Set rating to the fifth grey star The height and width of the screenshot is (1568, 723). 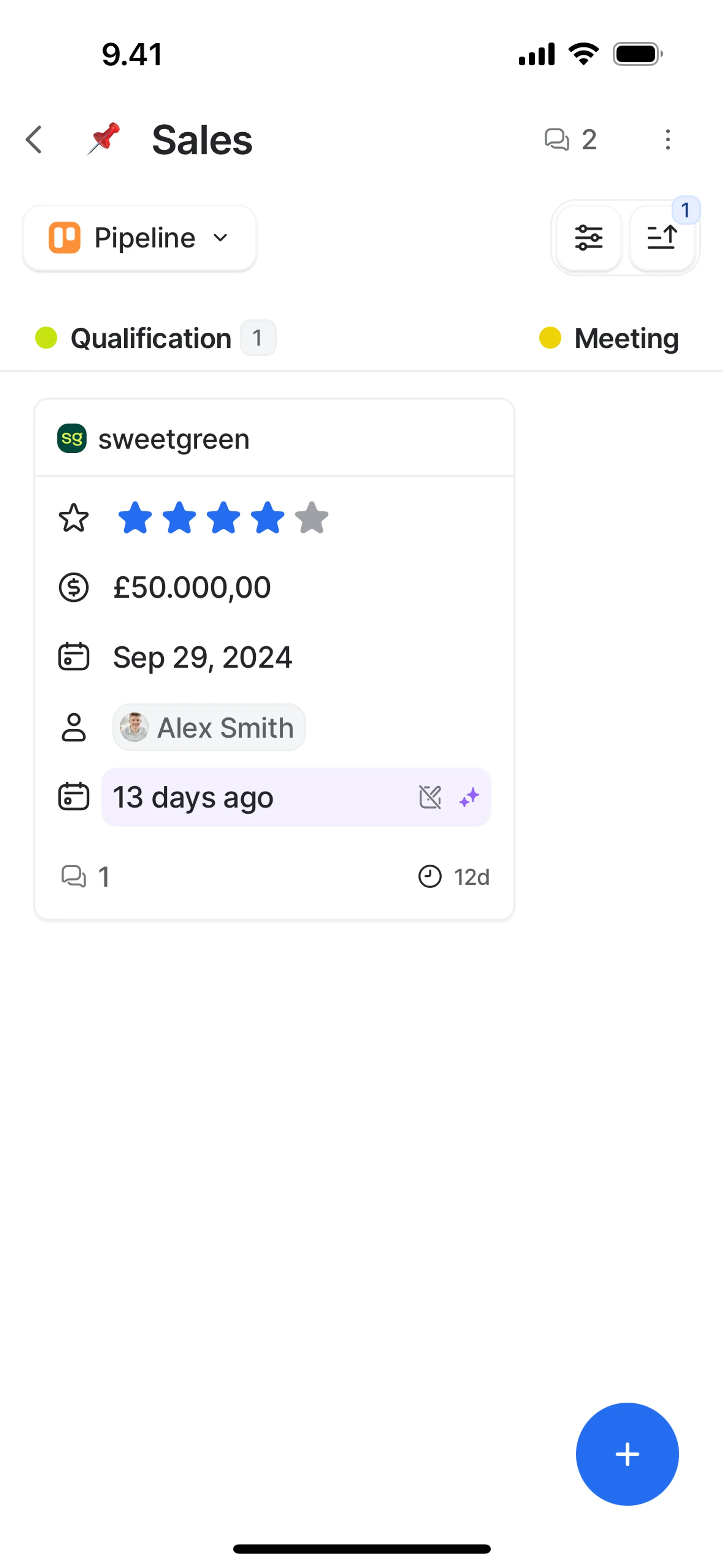coord(311,519)
